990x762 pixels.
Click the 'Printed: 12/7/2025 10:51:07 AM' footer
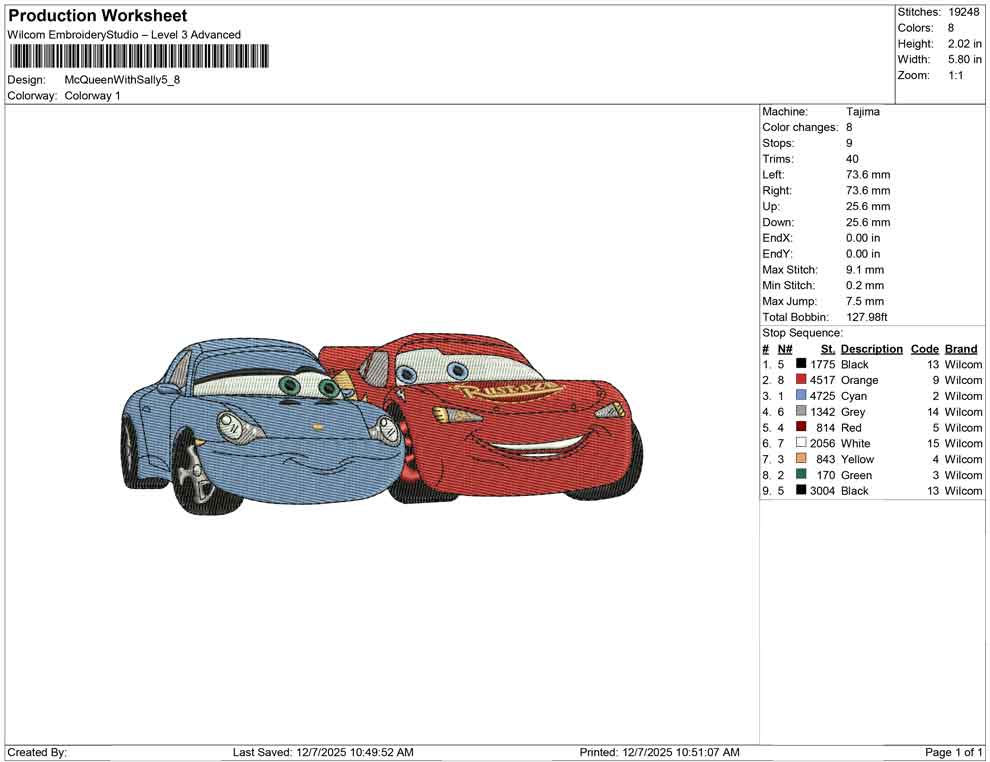tap(659, 752)
